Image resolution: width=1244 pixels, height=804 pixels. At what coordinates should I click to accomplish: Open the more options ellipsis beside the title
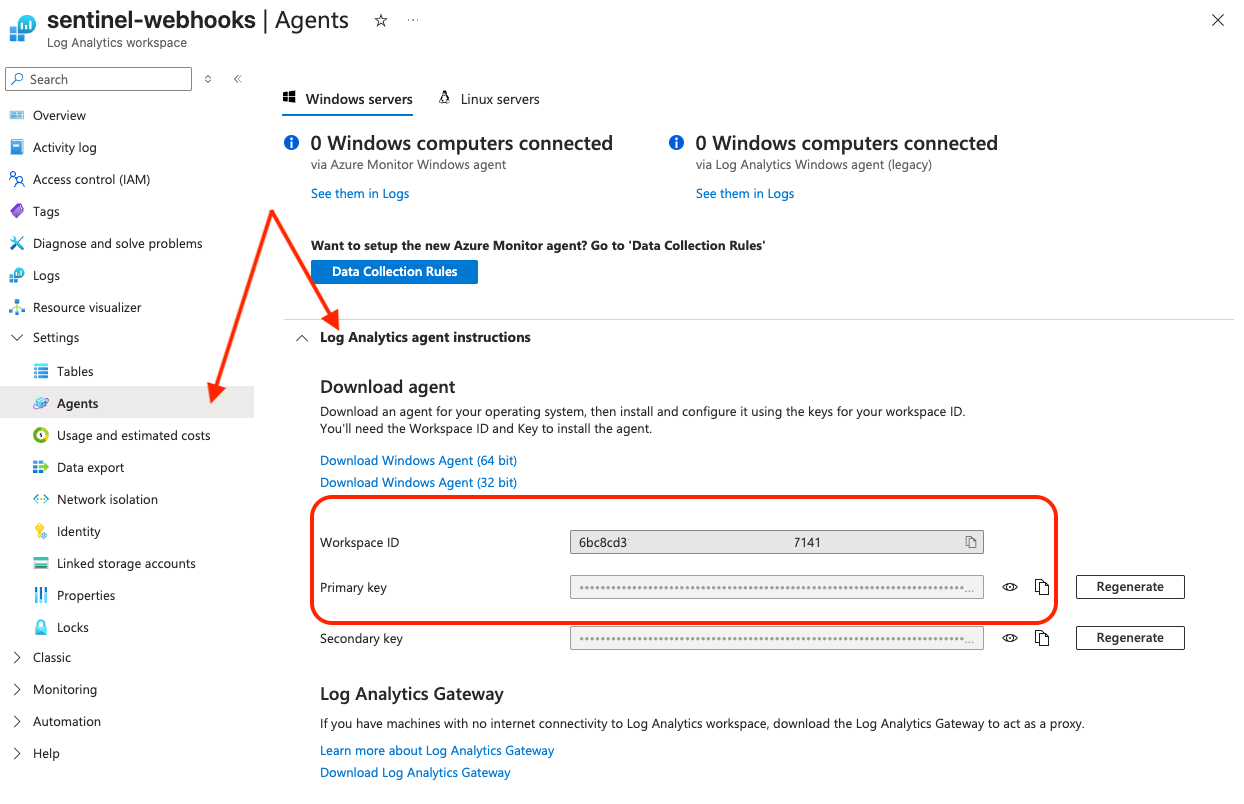tap(413, 21)
